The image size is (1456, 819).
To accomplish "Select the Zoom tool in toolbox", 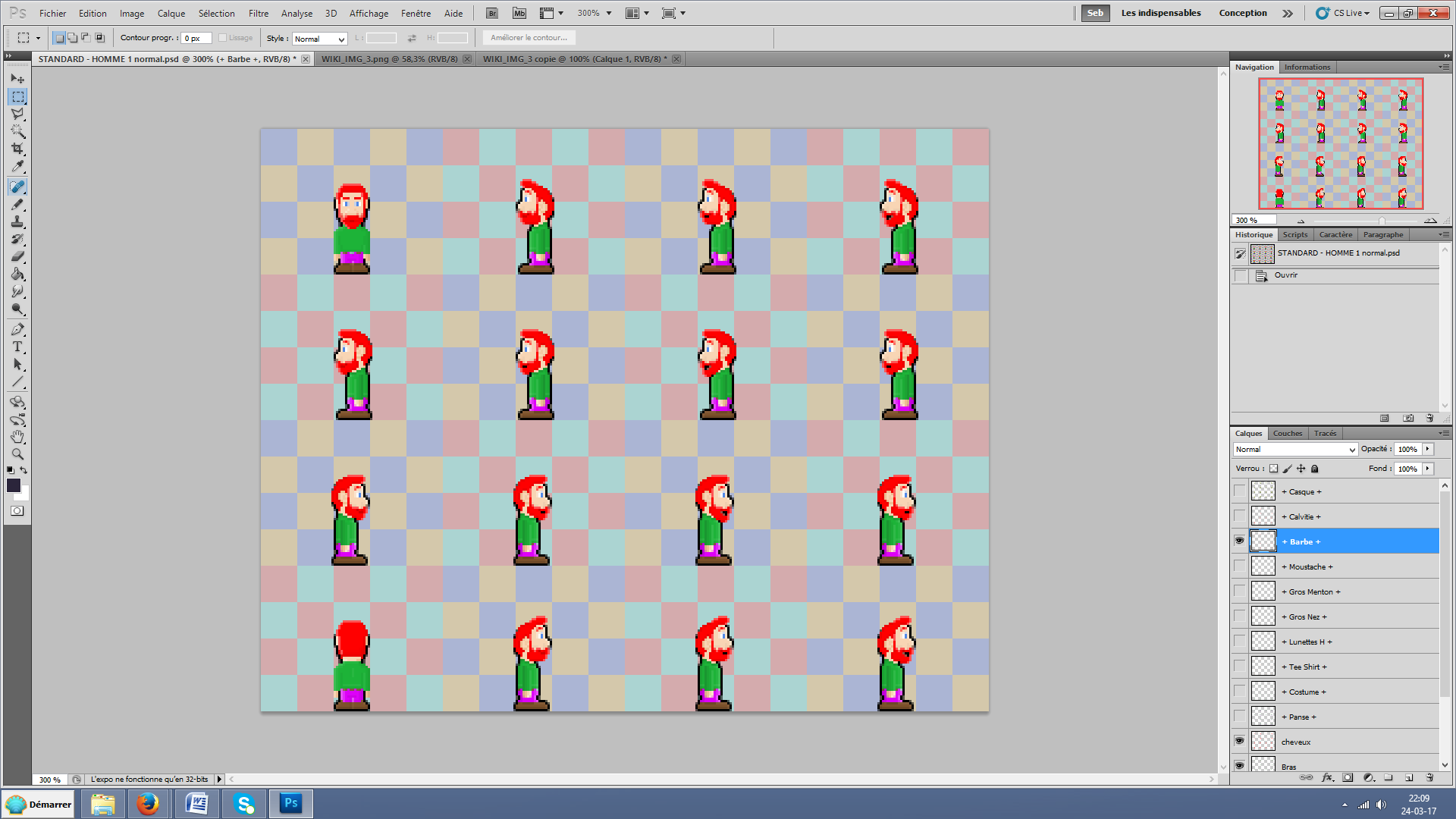I will click(x=17, y=454).
